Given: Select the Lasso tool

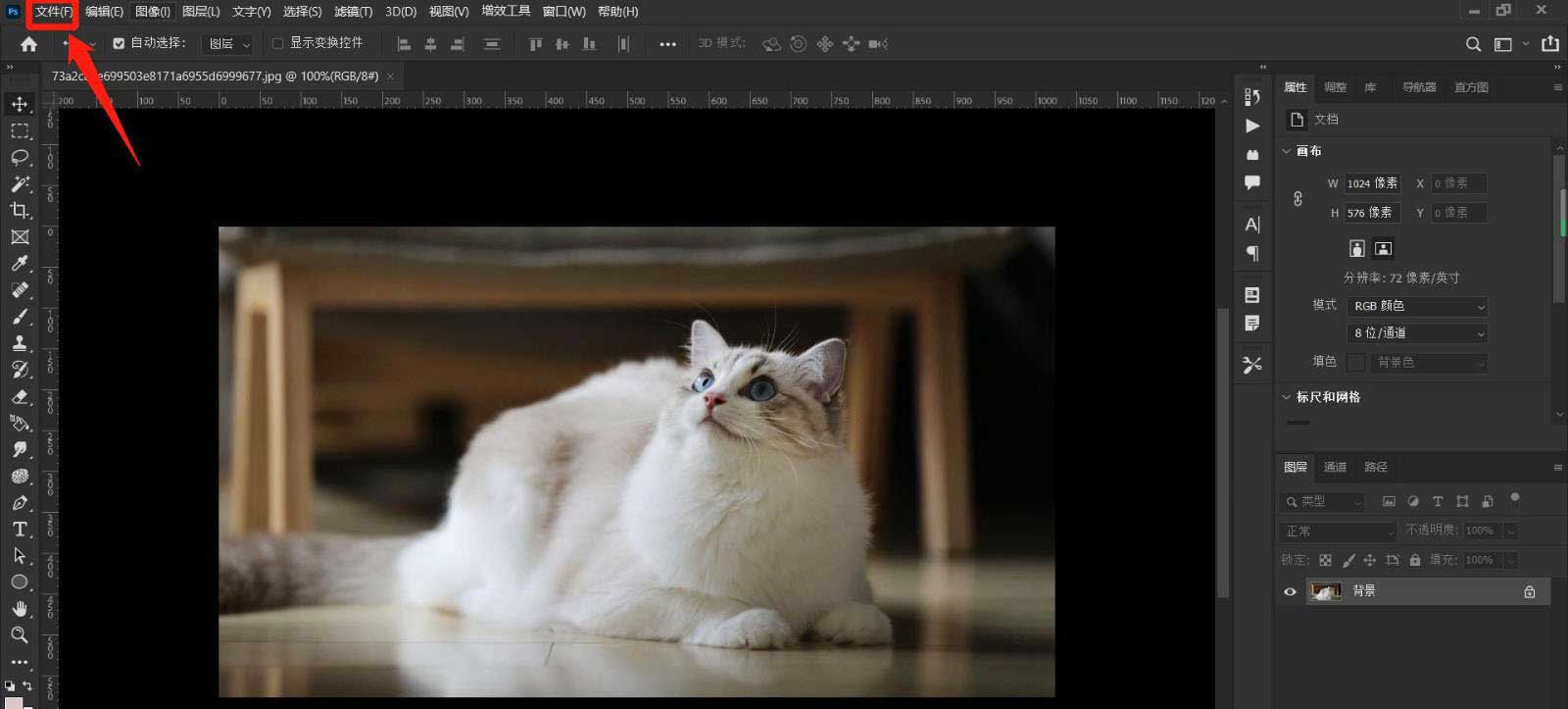Looking at the screenshot, I should (x=20, y=157).
